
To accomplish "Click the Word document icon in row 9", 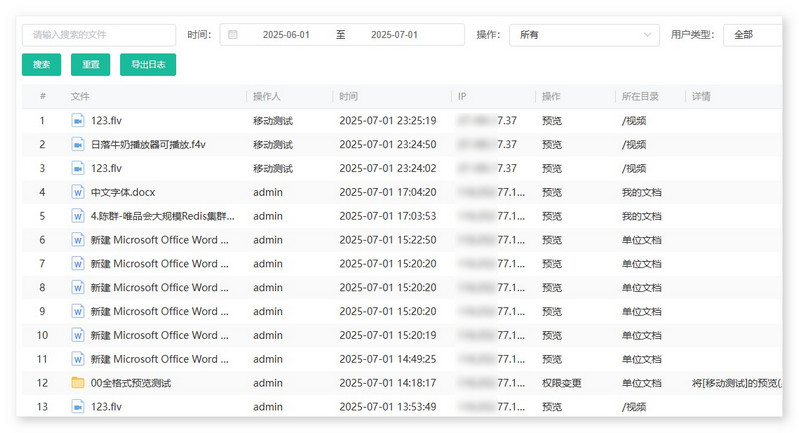I will click(77, 311).
